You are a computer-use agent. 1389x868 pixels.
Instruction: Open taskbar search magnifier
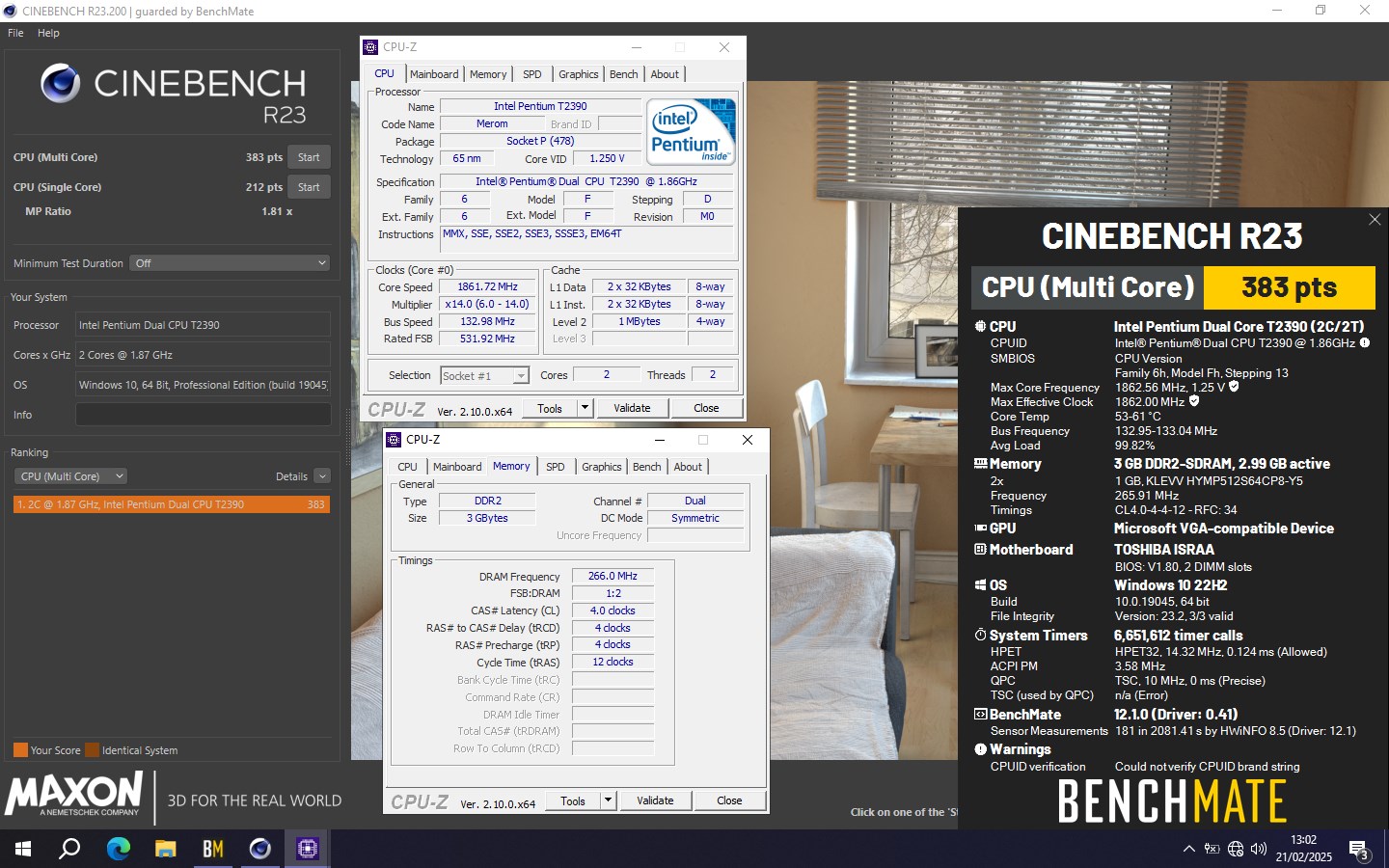coord(69,849)
